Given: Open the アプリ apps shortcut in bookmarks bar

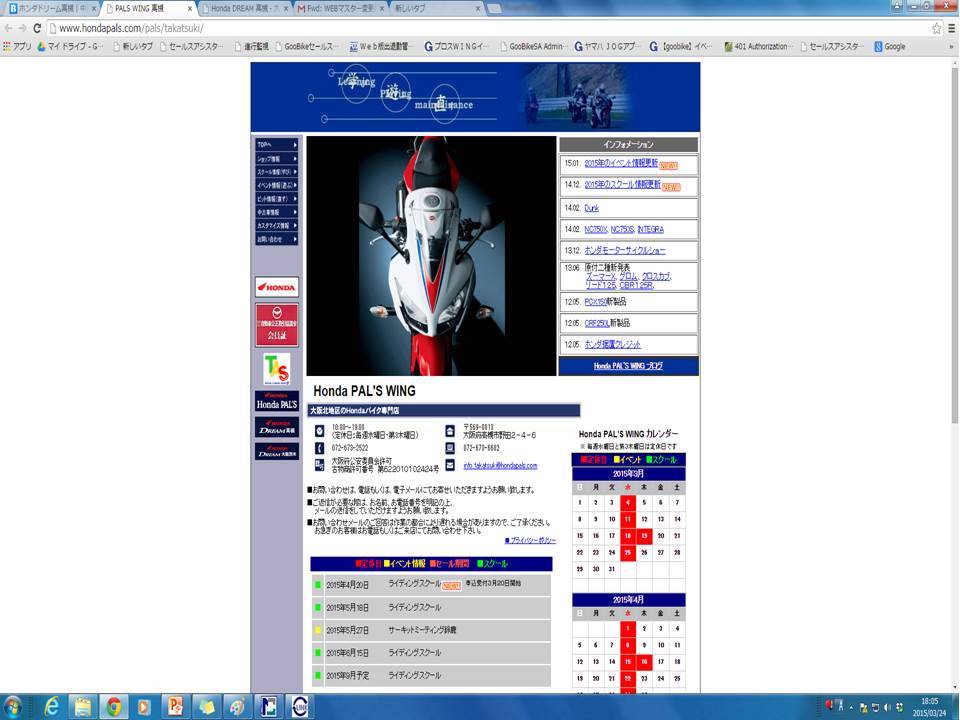Looking at the screenshot, I should click(x=17, y=47).
